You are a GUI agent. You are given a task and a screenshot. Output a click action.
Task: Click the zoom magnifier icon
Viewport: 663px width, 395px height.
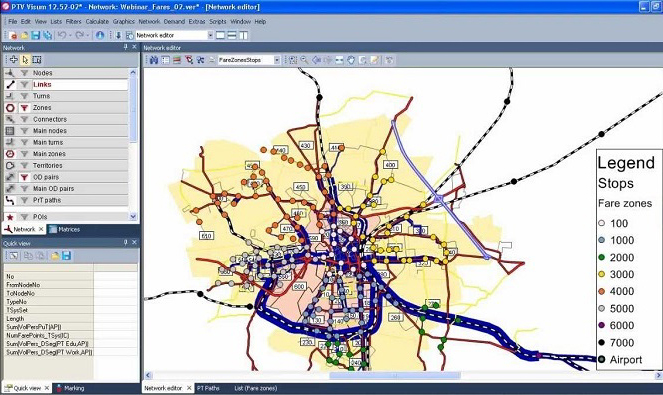tap(304, 60)
